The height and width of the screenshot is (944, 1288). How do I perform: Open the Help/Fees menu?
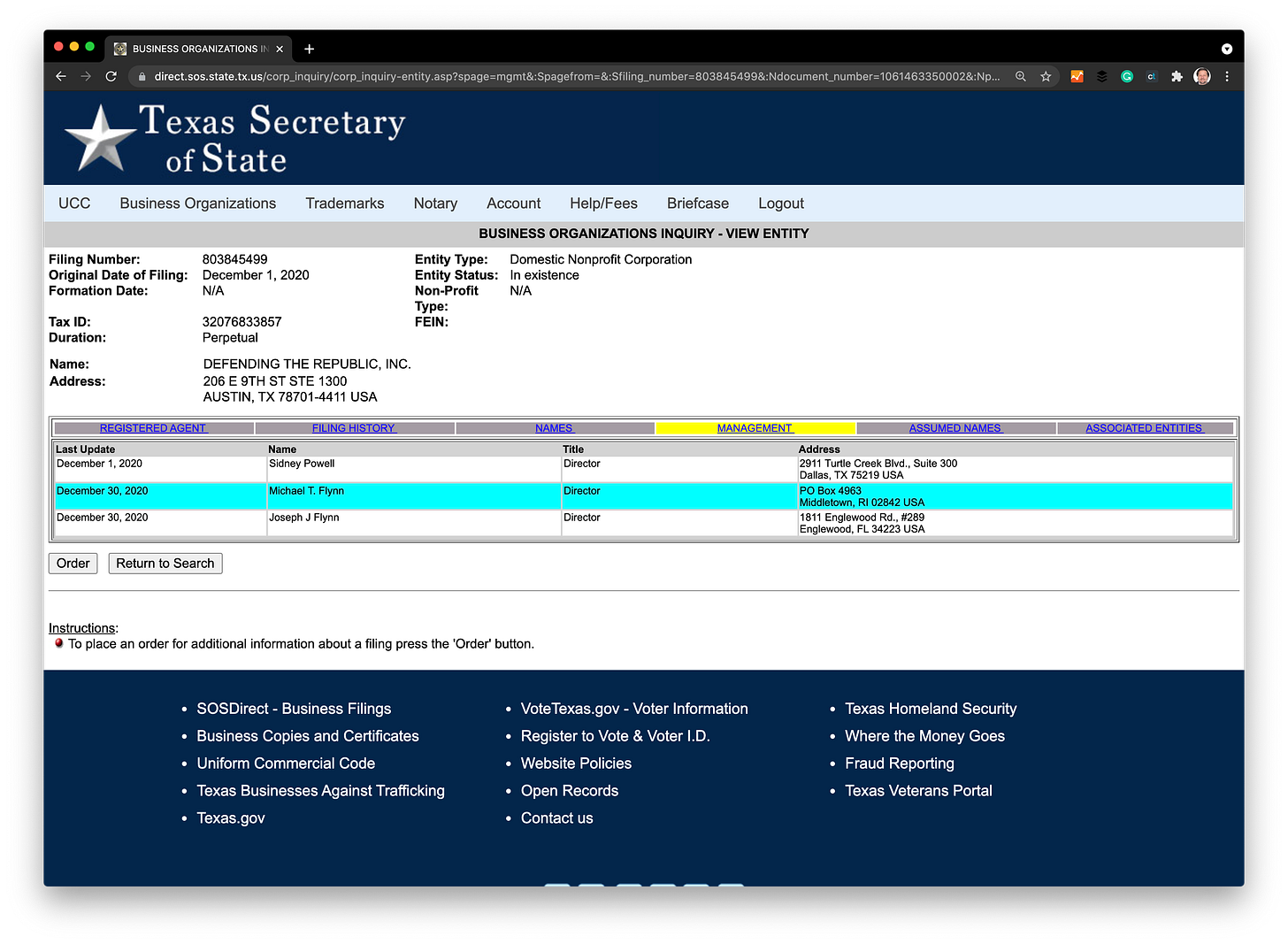coord(603,203)
